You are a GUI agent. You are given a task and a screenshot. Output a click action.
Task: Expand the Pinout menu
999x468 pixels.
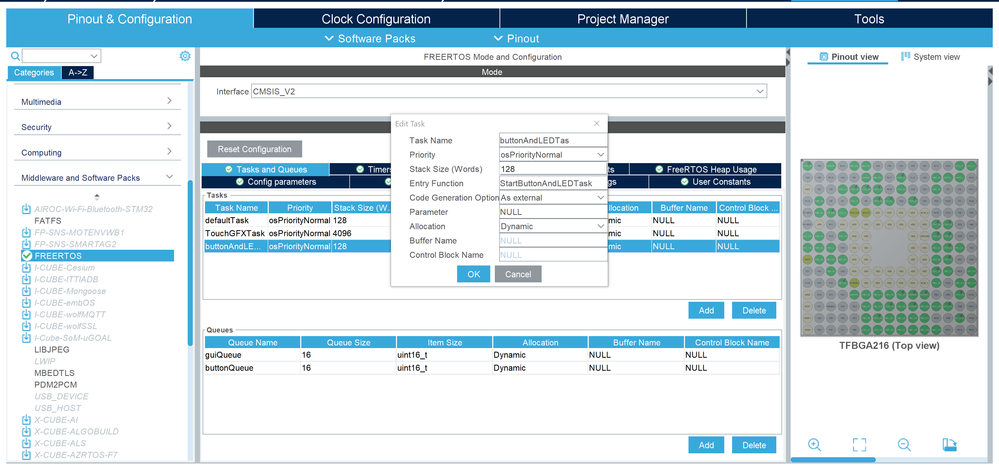tap(516, 38)
